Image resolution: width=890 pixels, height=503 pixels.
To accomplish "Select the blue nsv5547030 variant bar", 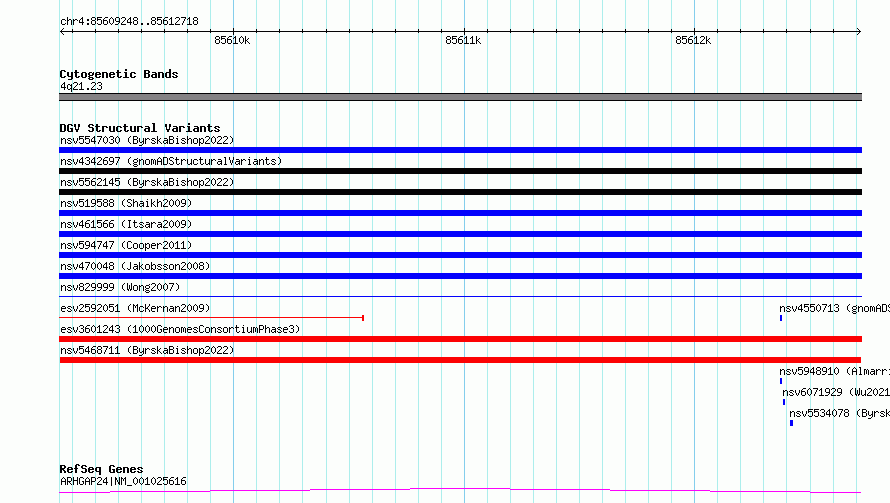I will pyautogui.click(x=460, y=150).
